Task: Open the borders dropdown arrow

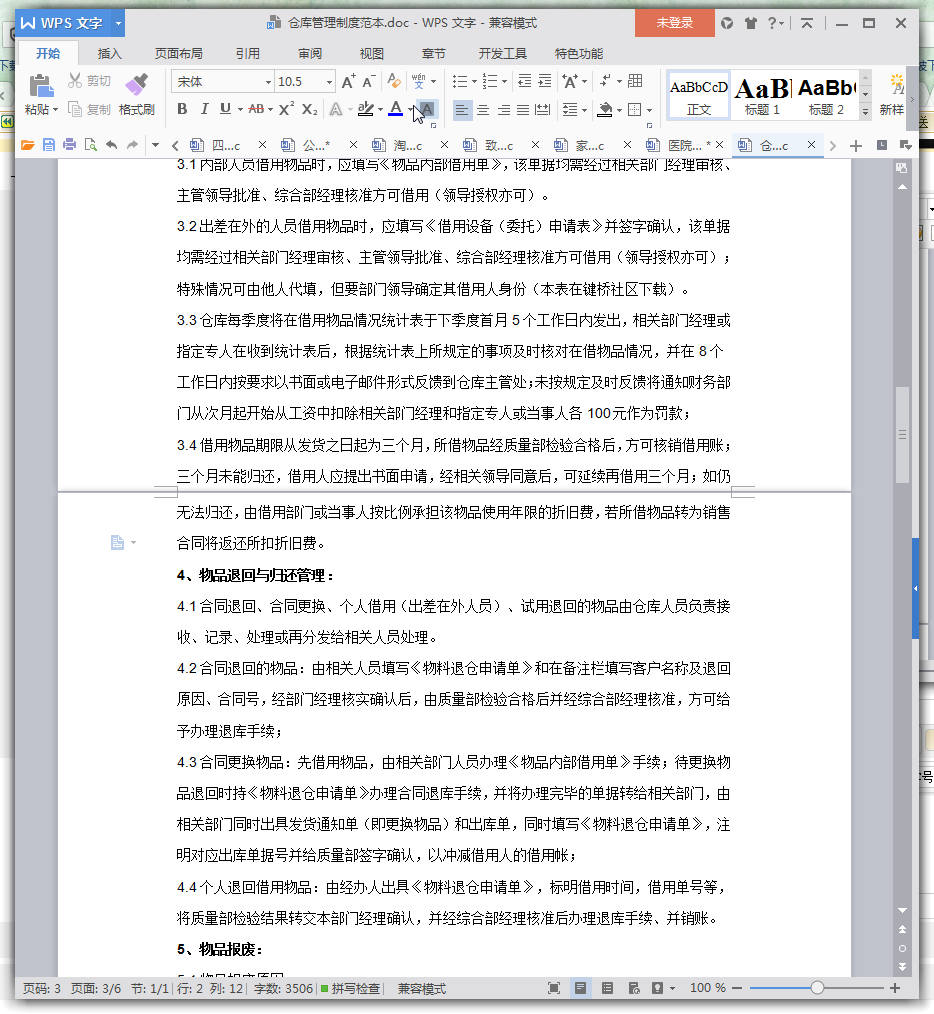Action: [649, 111]
